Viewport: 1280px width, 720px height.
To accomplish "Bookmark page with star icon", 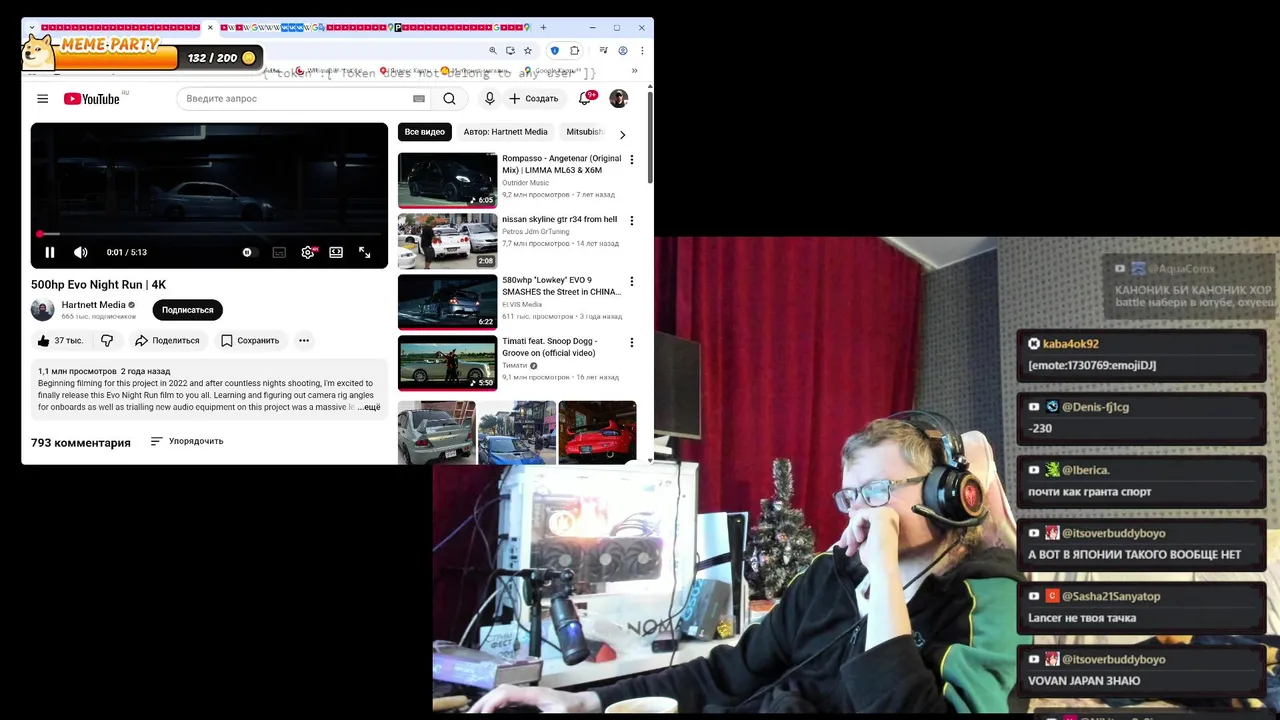I will (x=528, y=50).
